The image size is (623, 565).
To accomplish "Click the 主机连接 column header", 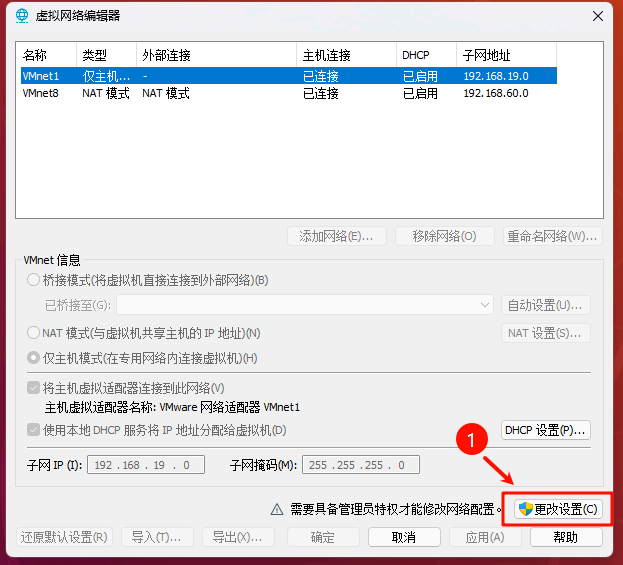I will coord(346,55).
